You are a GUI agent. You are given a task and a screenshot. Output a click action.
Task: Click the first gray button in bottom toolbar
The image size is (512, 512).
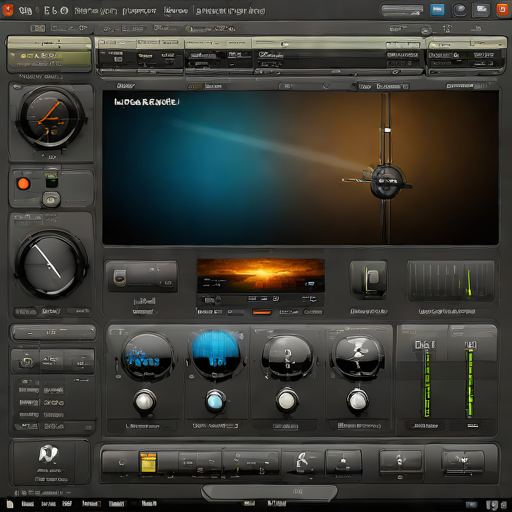coord(120,462)
